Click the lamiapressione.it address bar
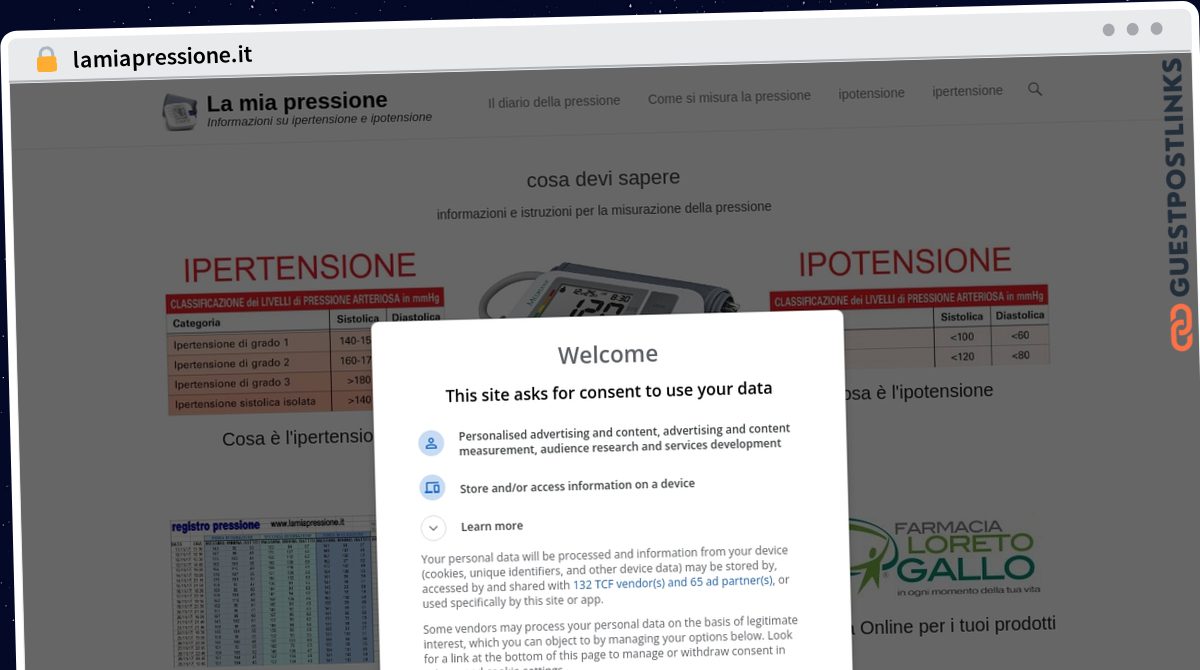 point(163,57)
